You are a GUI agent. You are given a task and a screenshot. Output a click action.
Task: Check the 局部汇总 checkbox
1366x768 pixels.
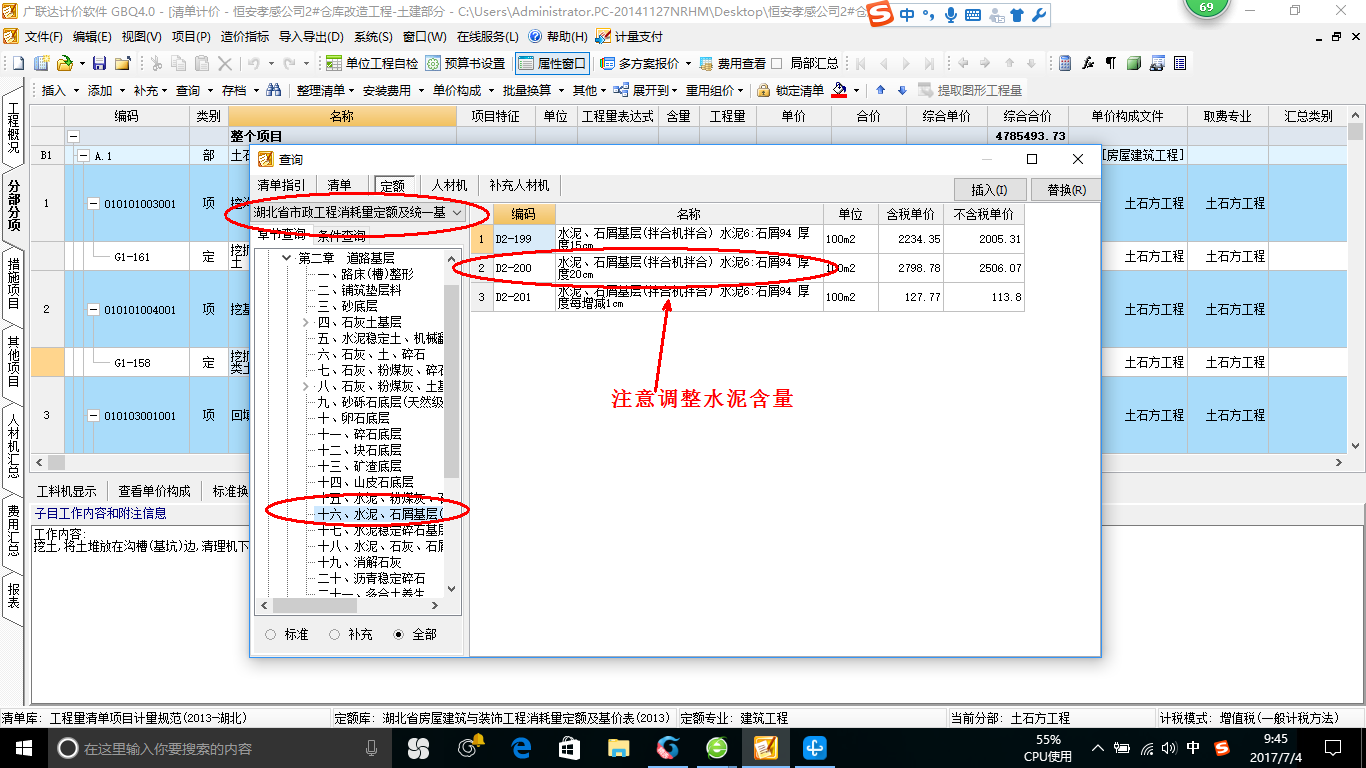tap(777, 63)
